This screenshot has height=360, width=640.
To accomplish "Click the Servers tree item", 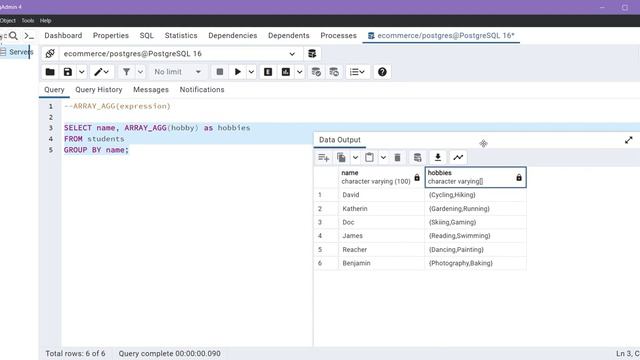I will coord(21,52).
